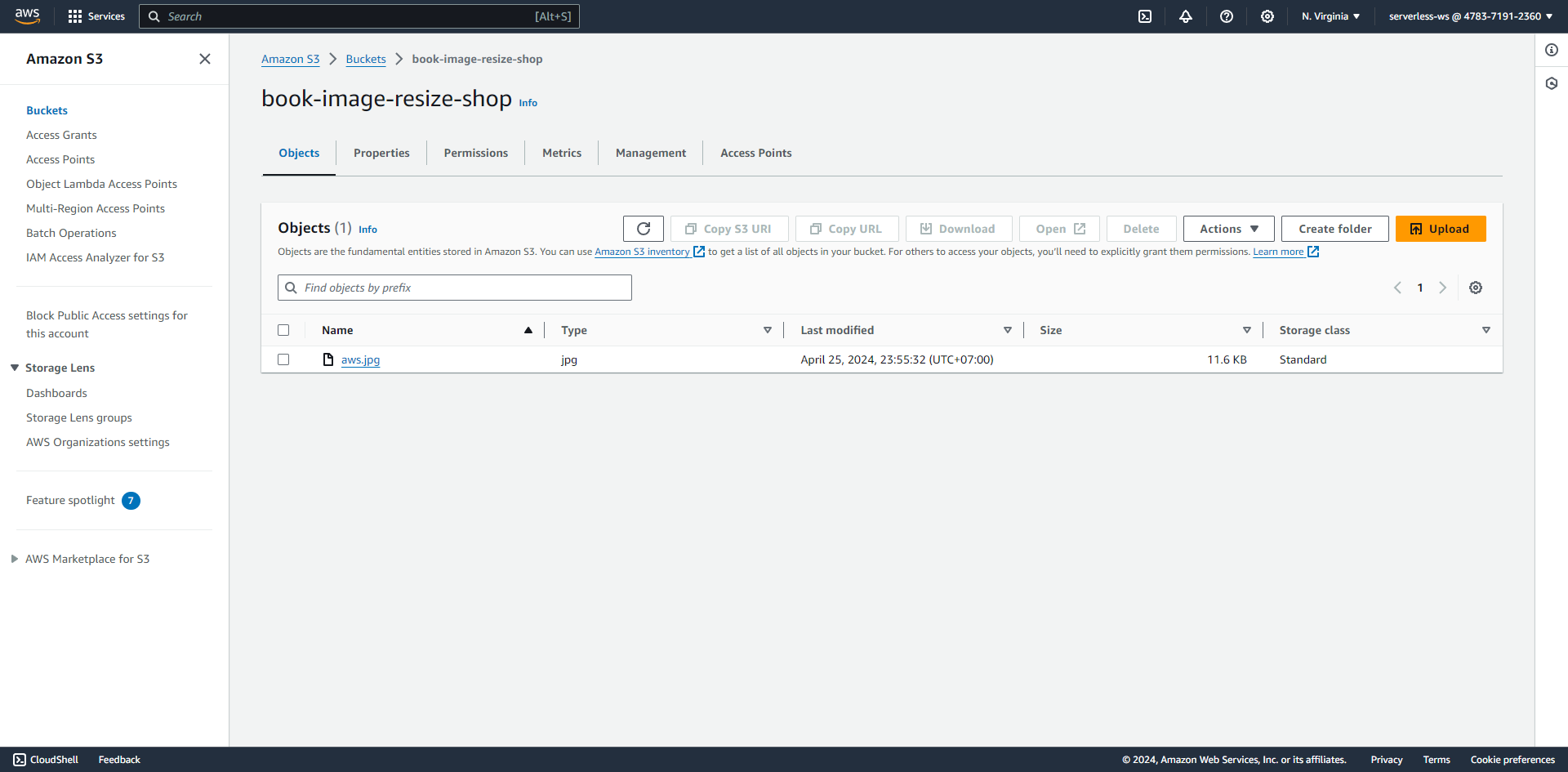
Task: Go to Amazon S3 breadcrumb link
Action: pos(291,59)
